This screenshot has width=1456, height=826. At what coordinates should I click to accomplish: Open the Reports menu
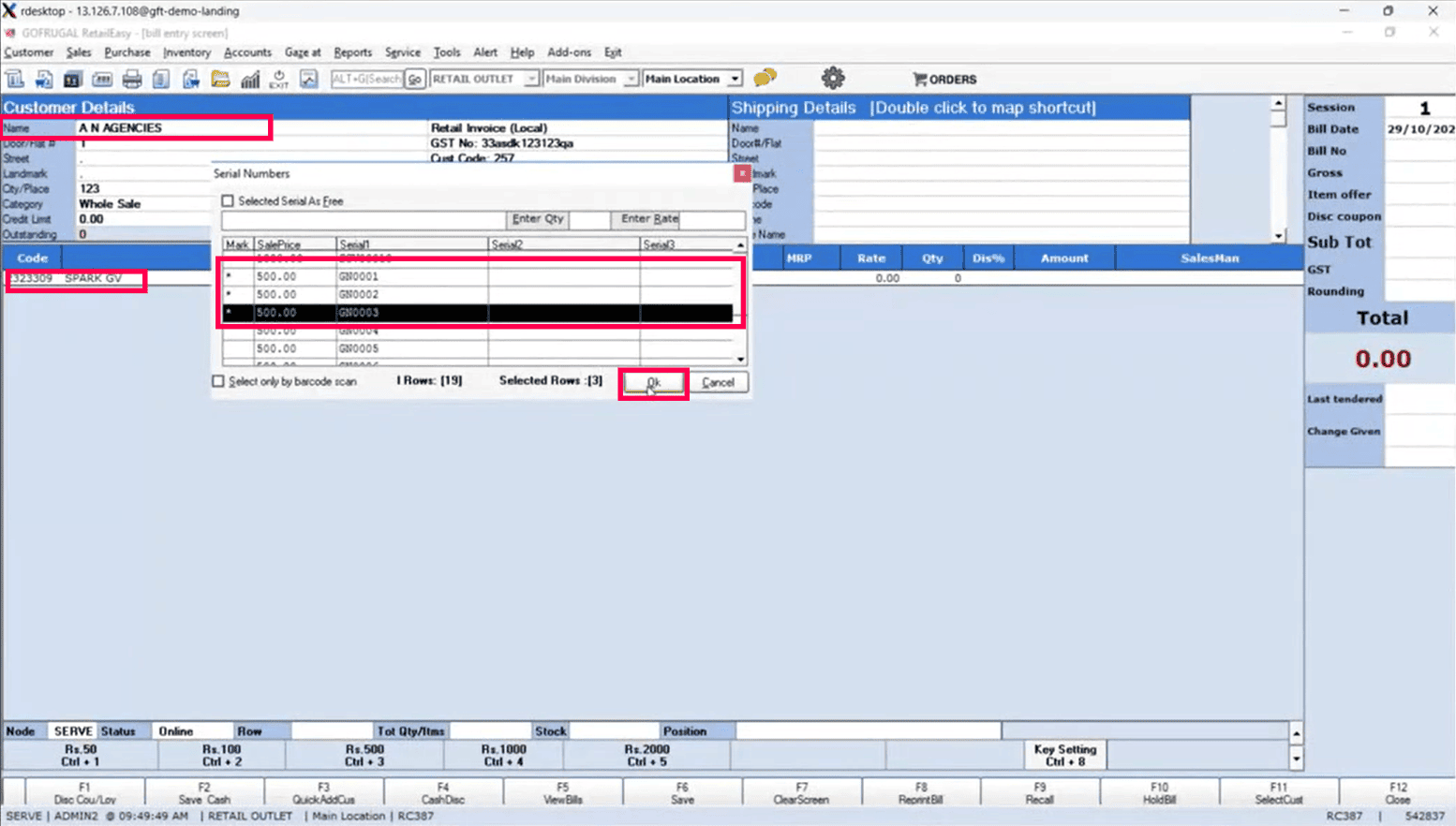(x=352, y=52)
